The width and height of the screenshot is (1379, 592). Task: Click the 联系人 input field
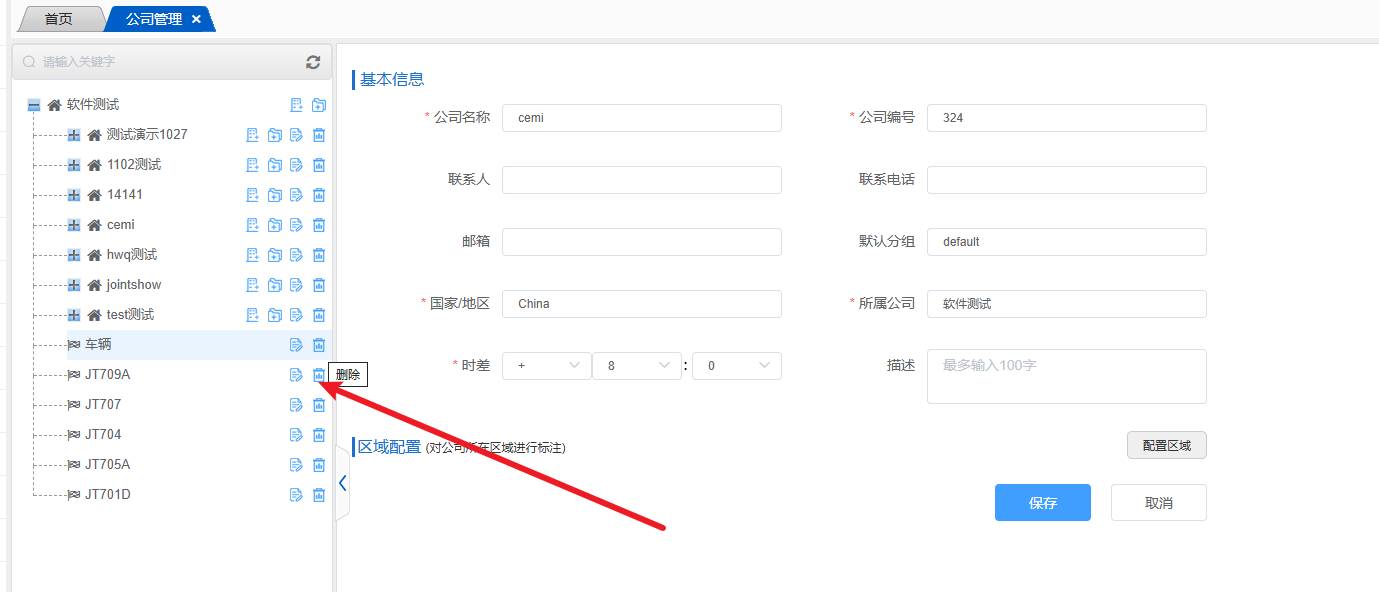(641, 180)
